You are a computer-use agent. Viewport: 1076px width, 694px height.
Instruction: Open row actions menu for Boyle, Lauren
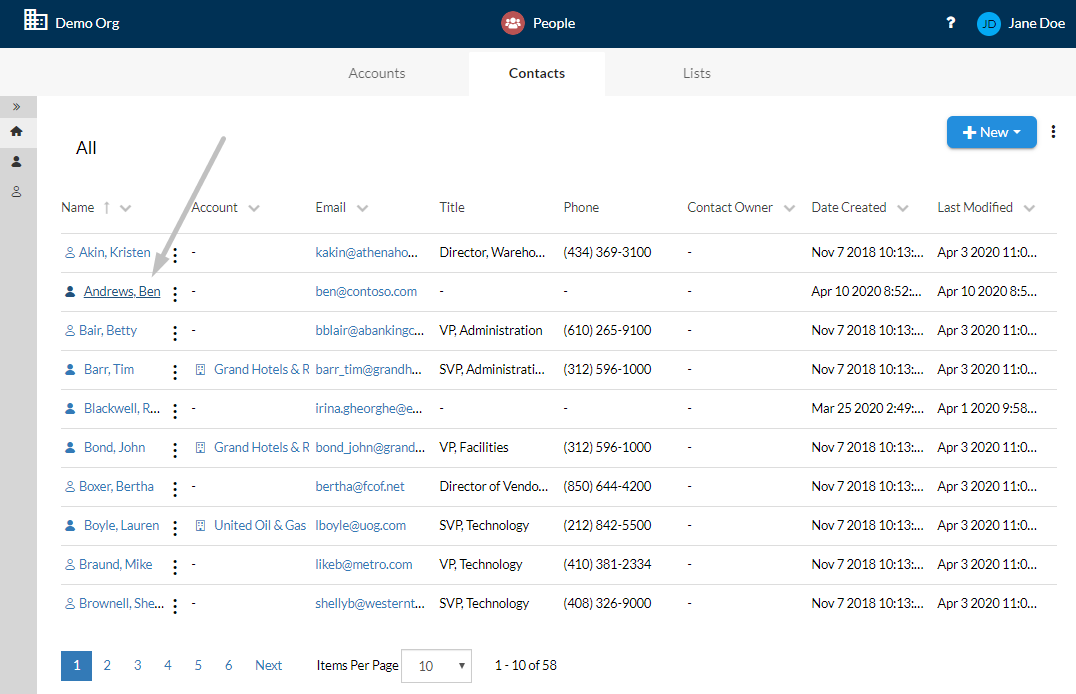coord(175,528)
